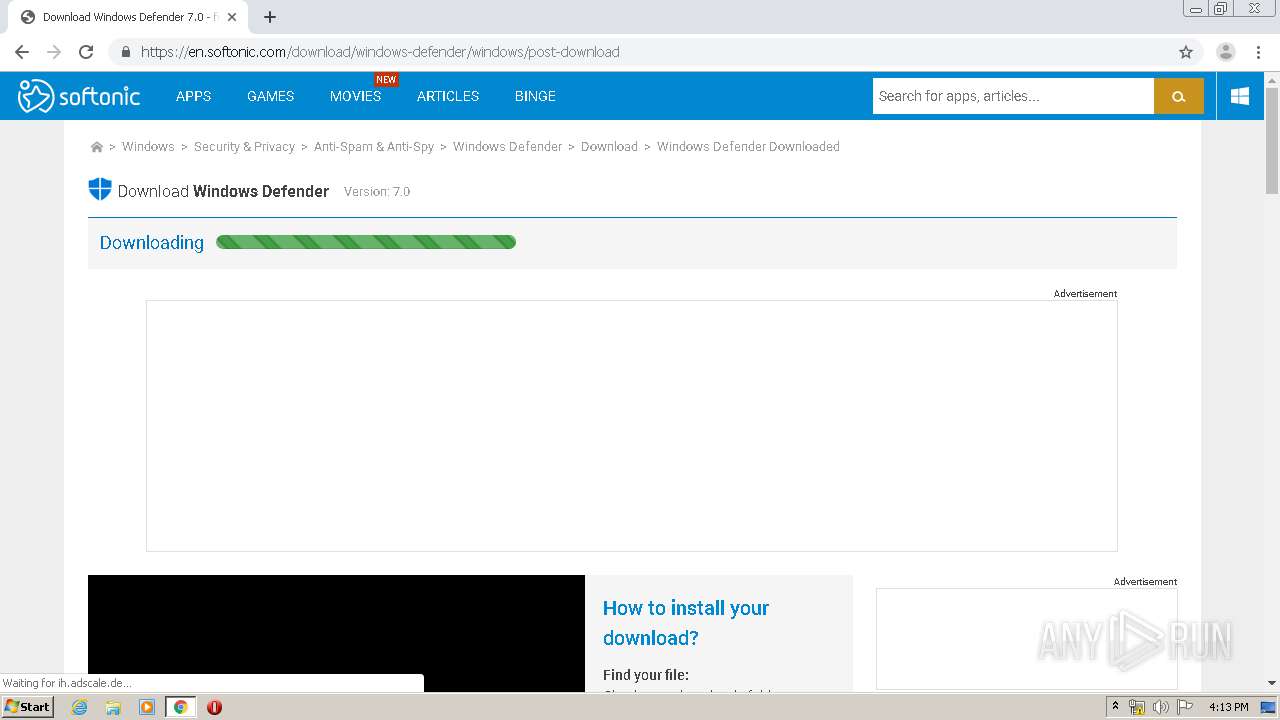Viewport: 1280px width, 720px height.
Task: Click the browser address bar URL
Action: click(380, 52)
